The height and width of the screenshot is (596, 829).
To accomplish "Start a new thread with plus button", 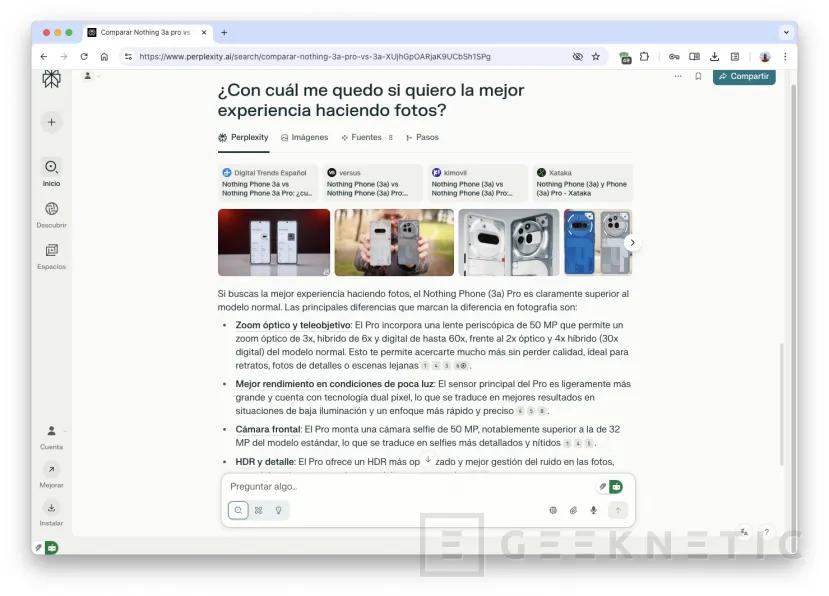I will pos(51,122).
